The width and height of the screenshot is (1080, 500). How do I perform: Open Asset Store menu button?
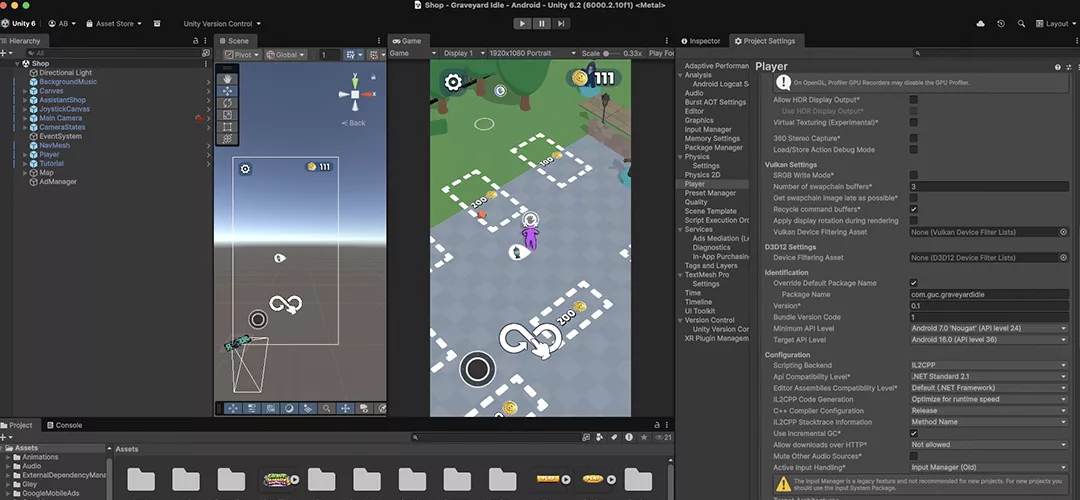click(118, 23)
